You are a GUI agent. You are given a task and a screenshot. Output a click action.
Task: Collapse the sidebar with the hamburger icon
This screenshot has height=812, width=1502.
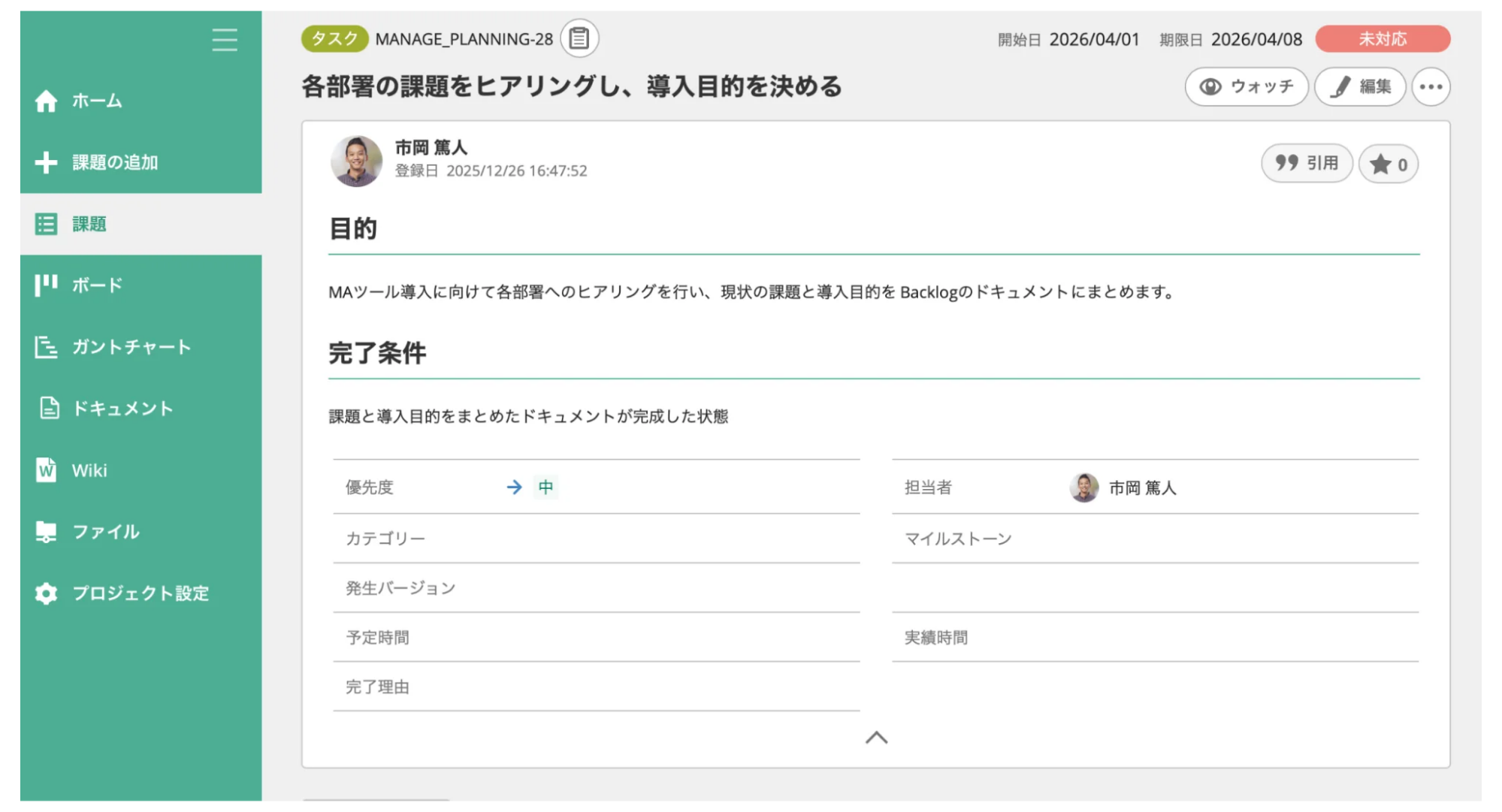pyautogui.click(x=224, y=39)
